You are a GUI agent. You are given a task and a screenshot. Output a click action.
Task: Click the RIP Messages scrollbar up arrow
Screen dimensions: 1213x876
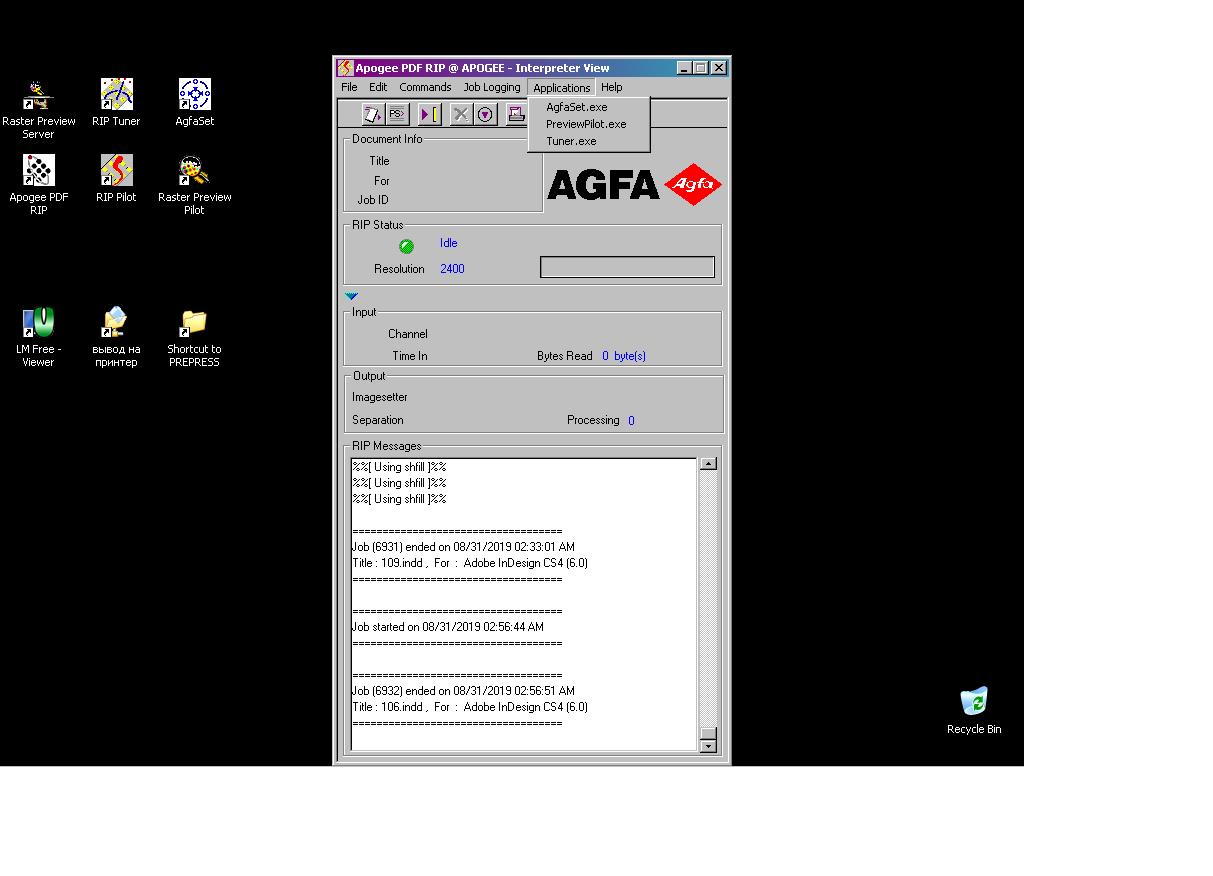click(708, 464)
